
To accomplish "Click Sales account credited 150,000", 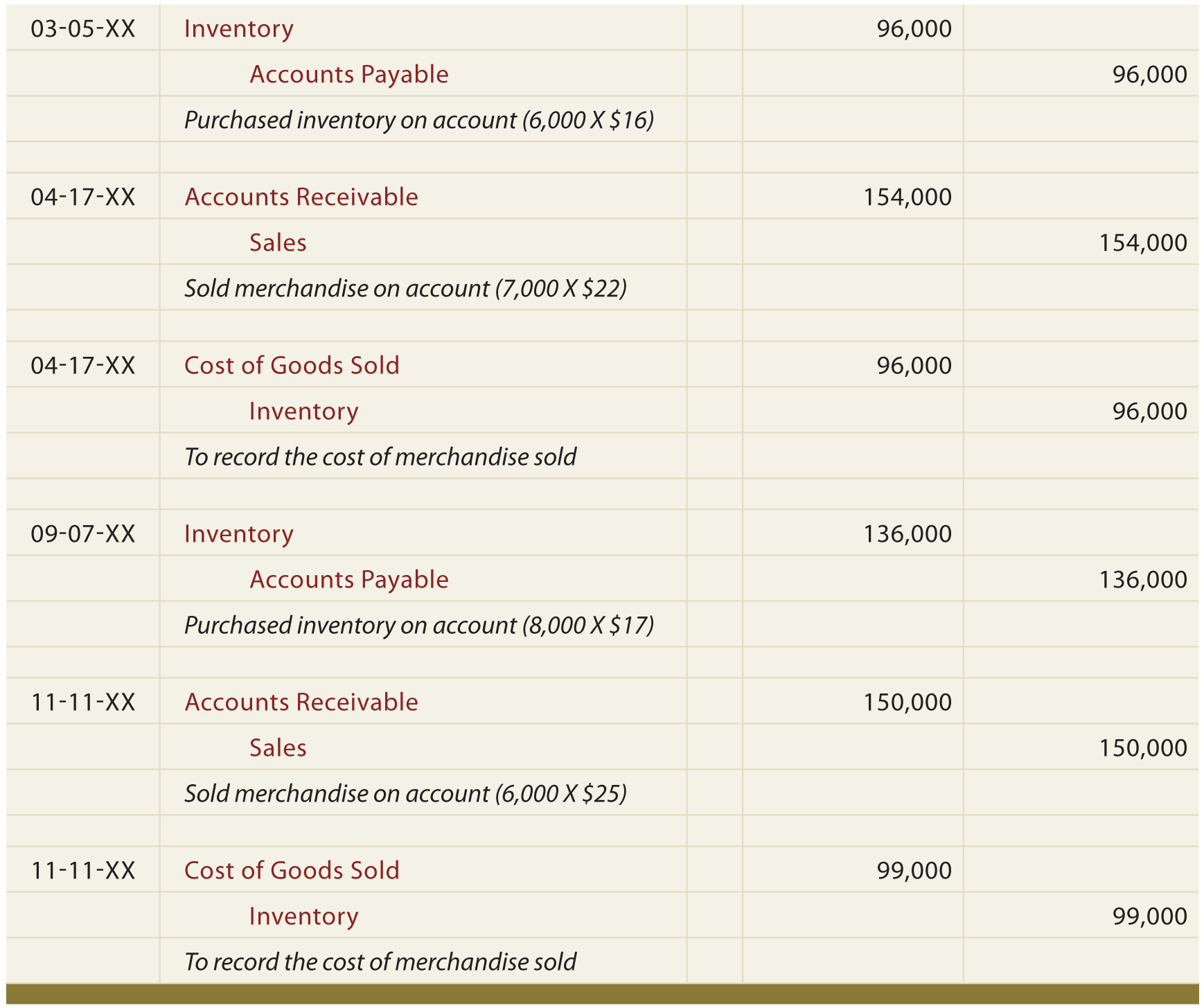I will click(x=278, y=748).
